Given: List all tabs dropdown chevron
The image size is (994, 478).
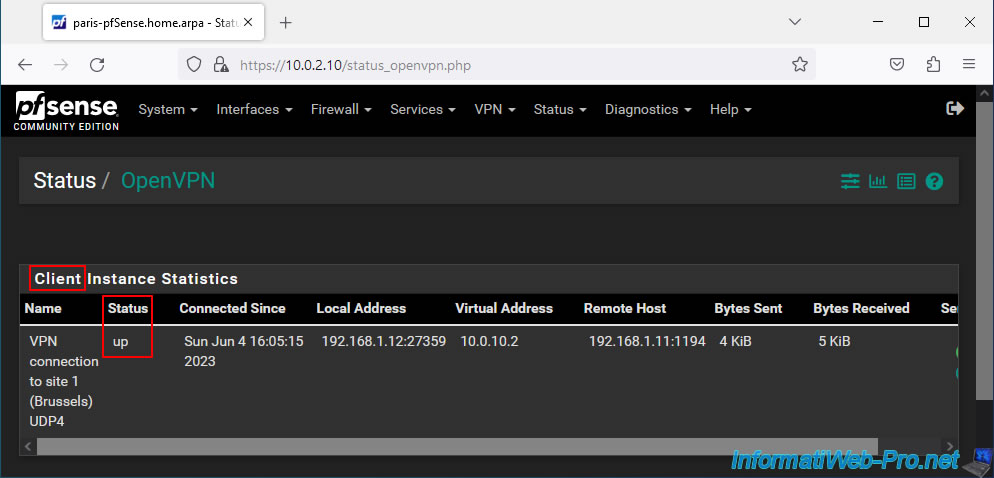Looking at the screenshot, I should click(794, 22).
